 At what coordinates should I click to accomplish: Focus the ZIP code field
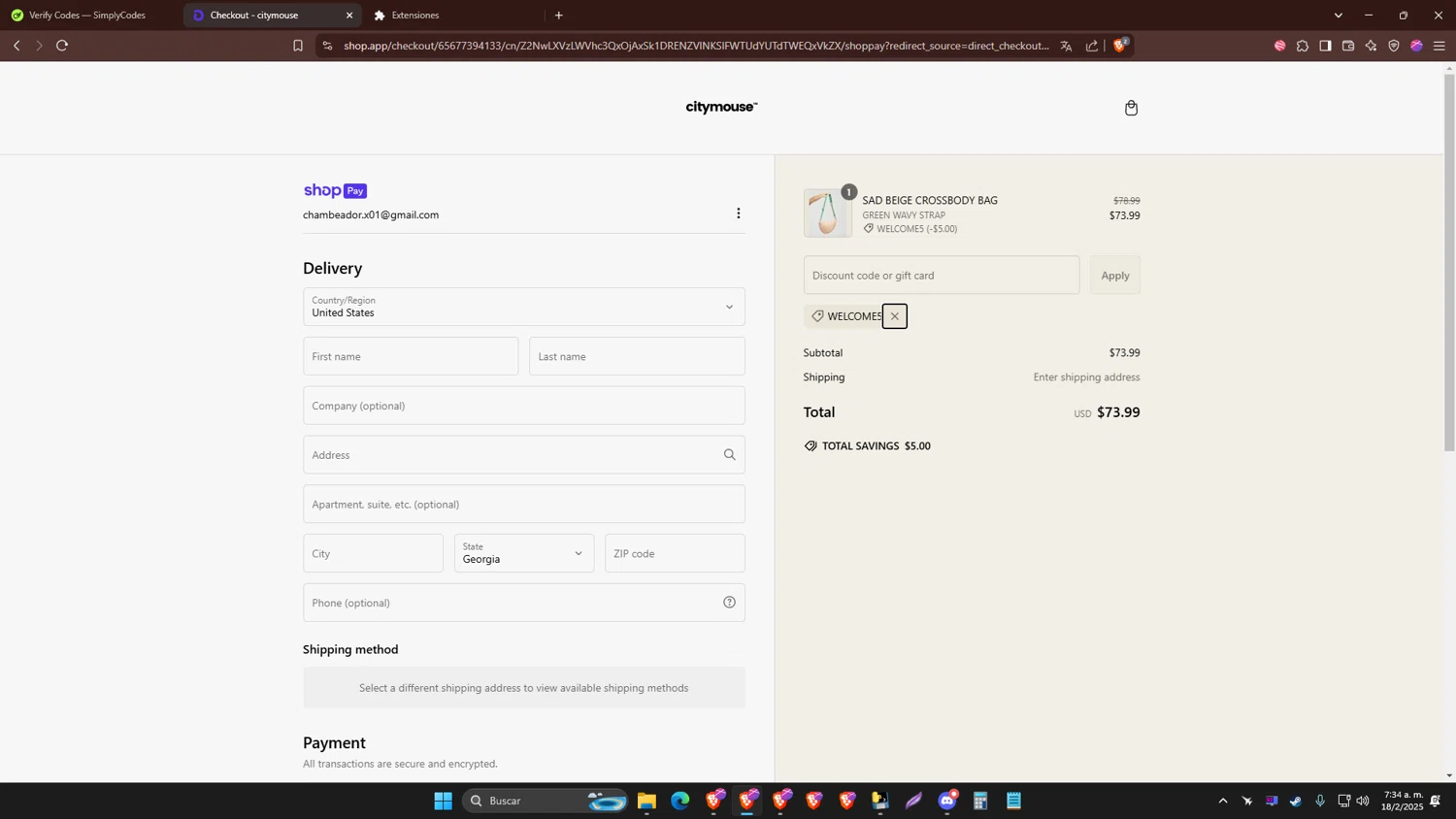pyautogui.click(x=675, y=553)
